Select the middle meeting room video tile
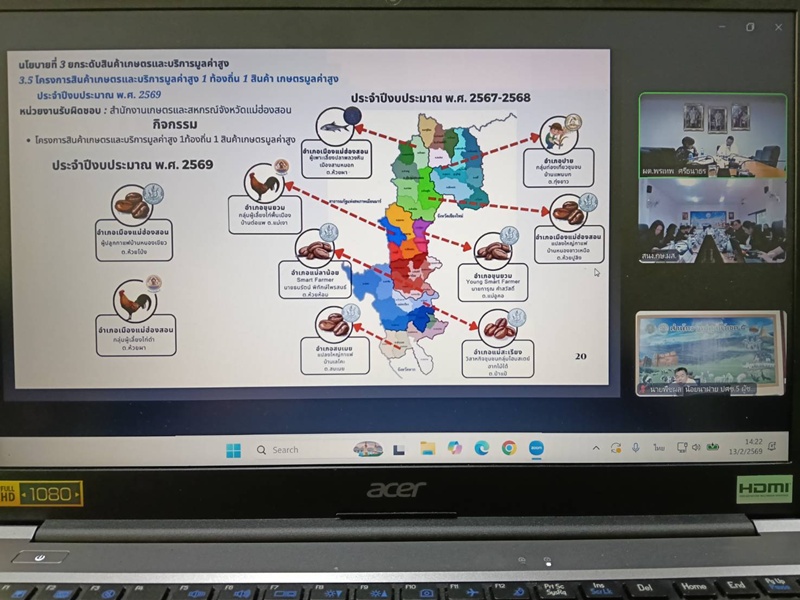 [711, 222]
